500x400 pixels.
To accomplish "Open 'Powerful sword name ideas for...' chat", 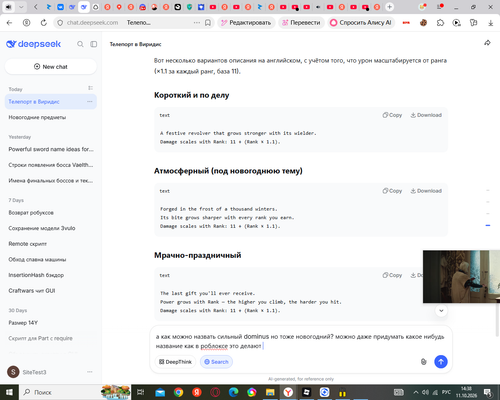I will tap(51, 149).
